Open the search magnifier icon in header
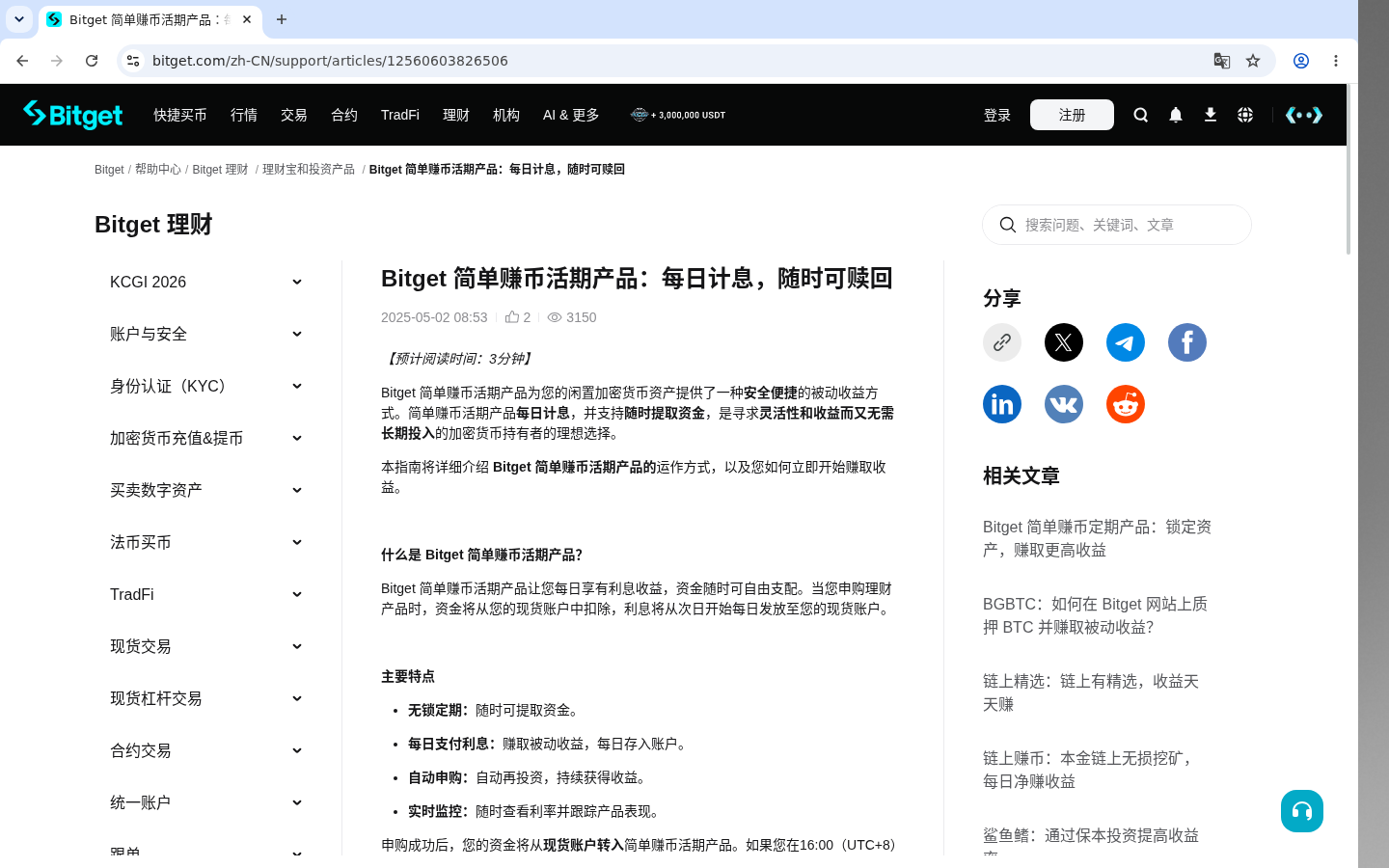The height and width of the screenshot is (868, 1389). tap(1141, 115)
